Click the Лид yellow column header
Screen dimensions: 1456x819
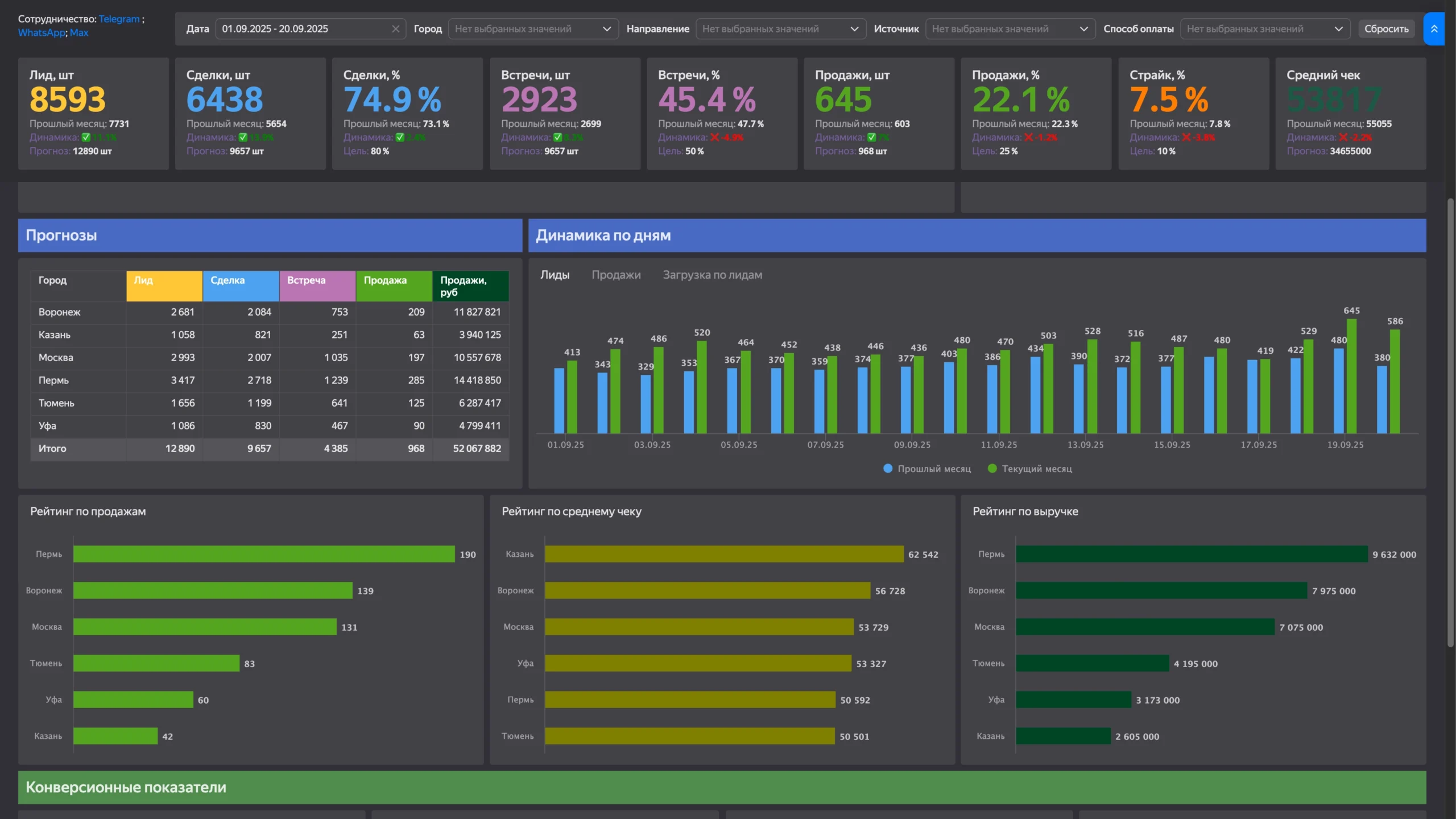tap(164, 286)
